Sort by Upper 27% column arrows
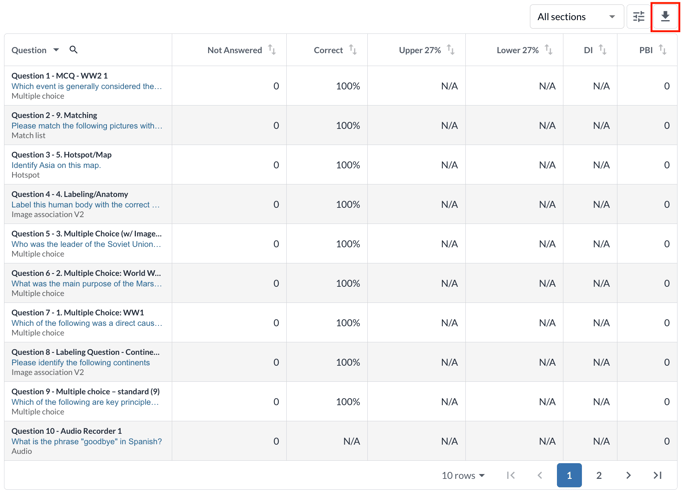Viewport: 688px width, 497px height. point(451,50)
